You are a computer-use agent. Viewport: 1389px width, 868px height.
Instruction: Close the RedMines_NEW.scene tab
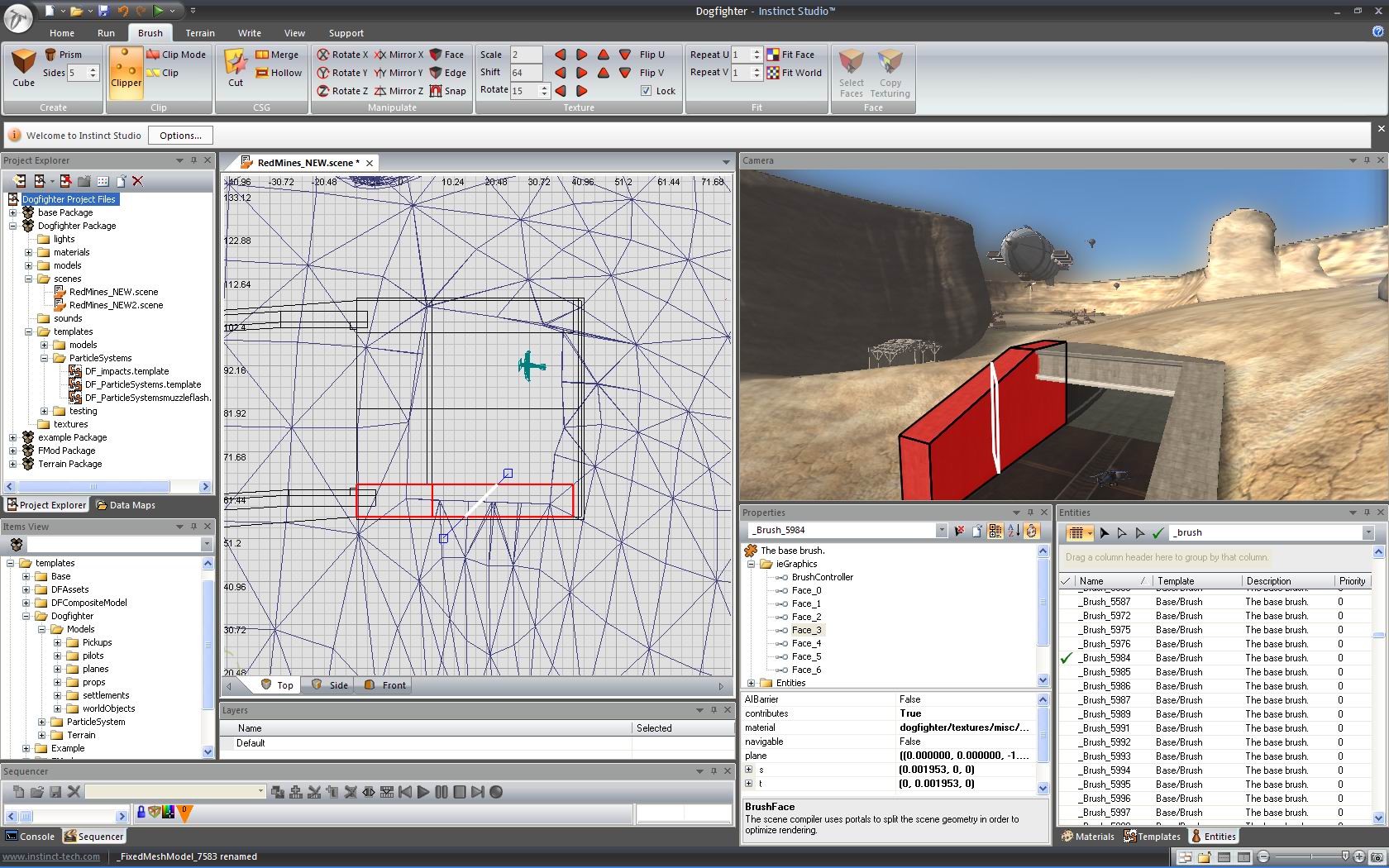pyautogui.click(x=370, y=163)
